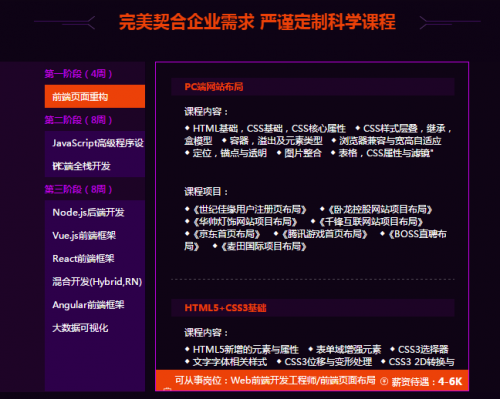Click 《卧龙控股网站项目布局》 project item
Image resolution: width=500 pixels, height=399 pixels.
(380, 209)
